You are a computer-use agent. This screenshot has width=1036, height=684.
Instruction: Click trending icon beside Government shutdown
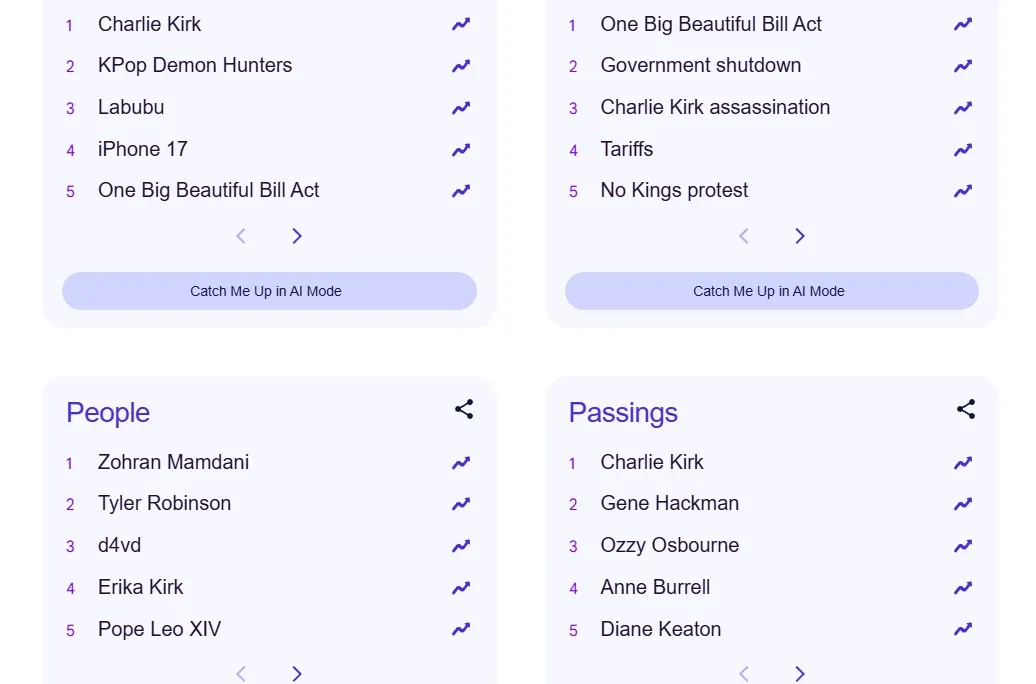point(963,66)
